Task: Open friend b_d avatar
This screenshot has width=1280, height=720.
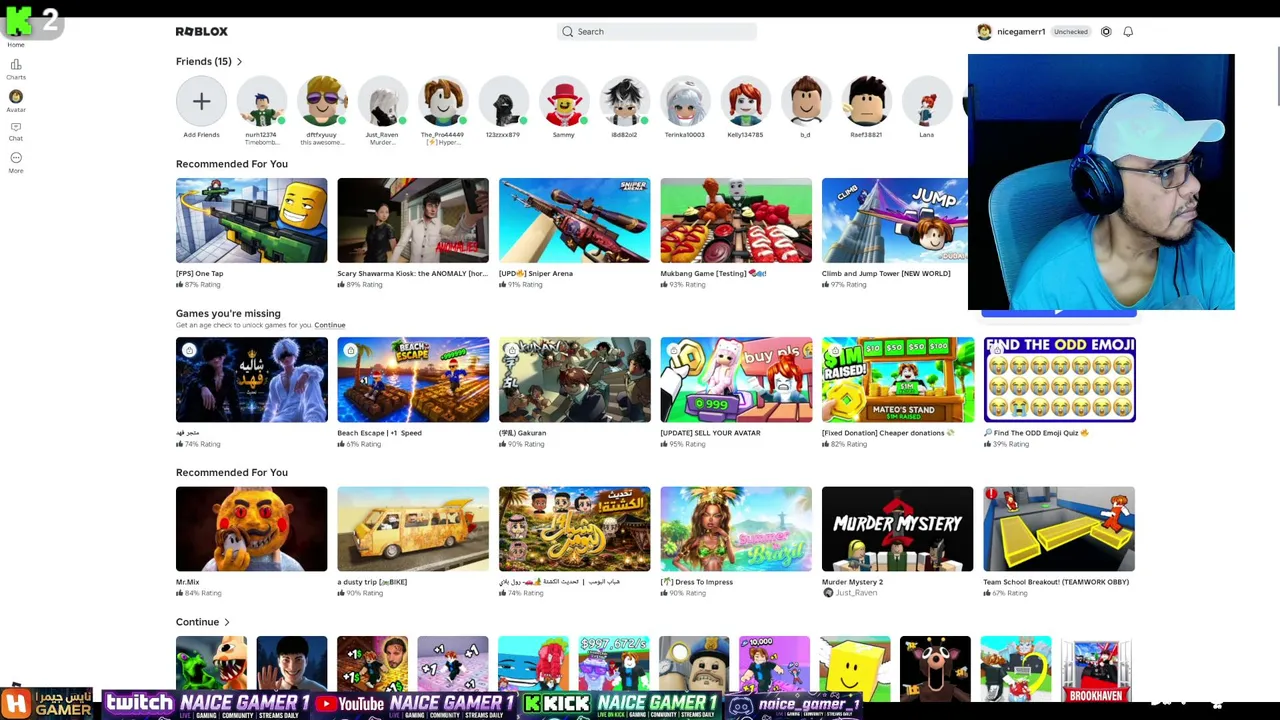Action: 805,102
